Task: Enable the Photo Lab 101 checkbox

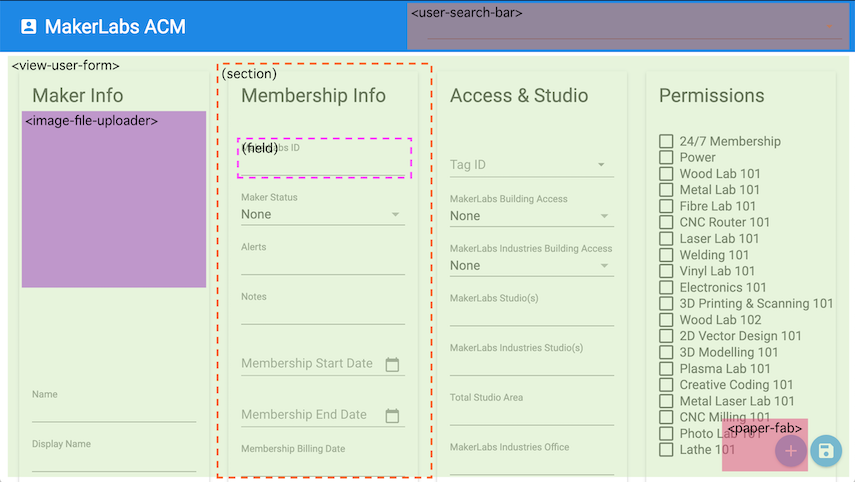Action: 666,433
